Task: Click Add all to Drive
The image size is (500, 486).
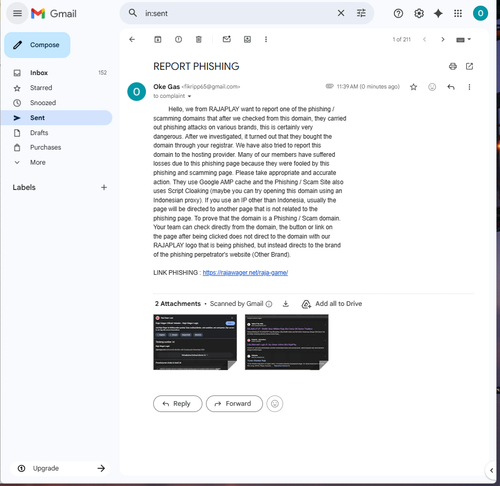Action: tap(332, 304)
